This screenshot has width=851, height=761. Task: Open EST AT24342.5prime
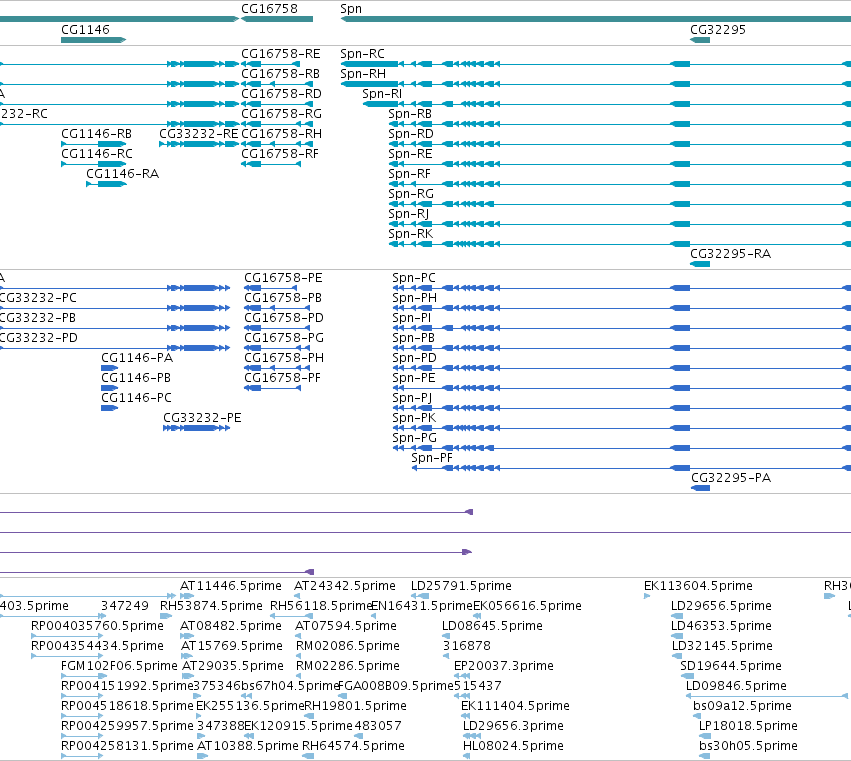click(345, 586)
